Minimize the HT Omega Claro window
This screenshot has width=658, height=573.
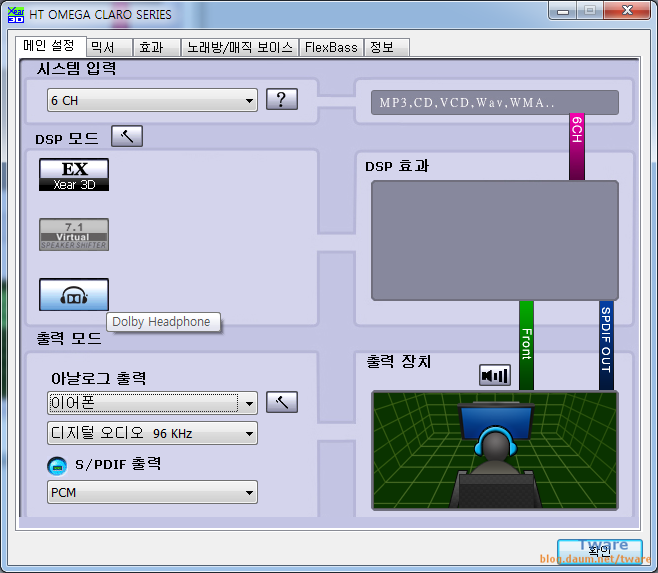coord(563,11)
